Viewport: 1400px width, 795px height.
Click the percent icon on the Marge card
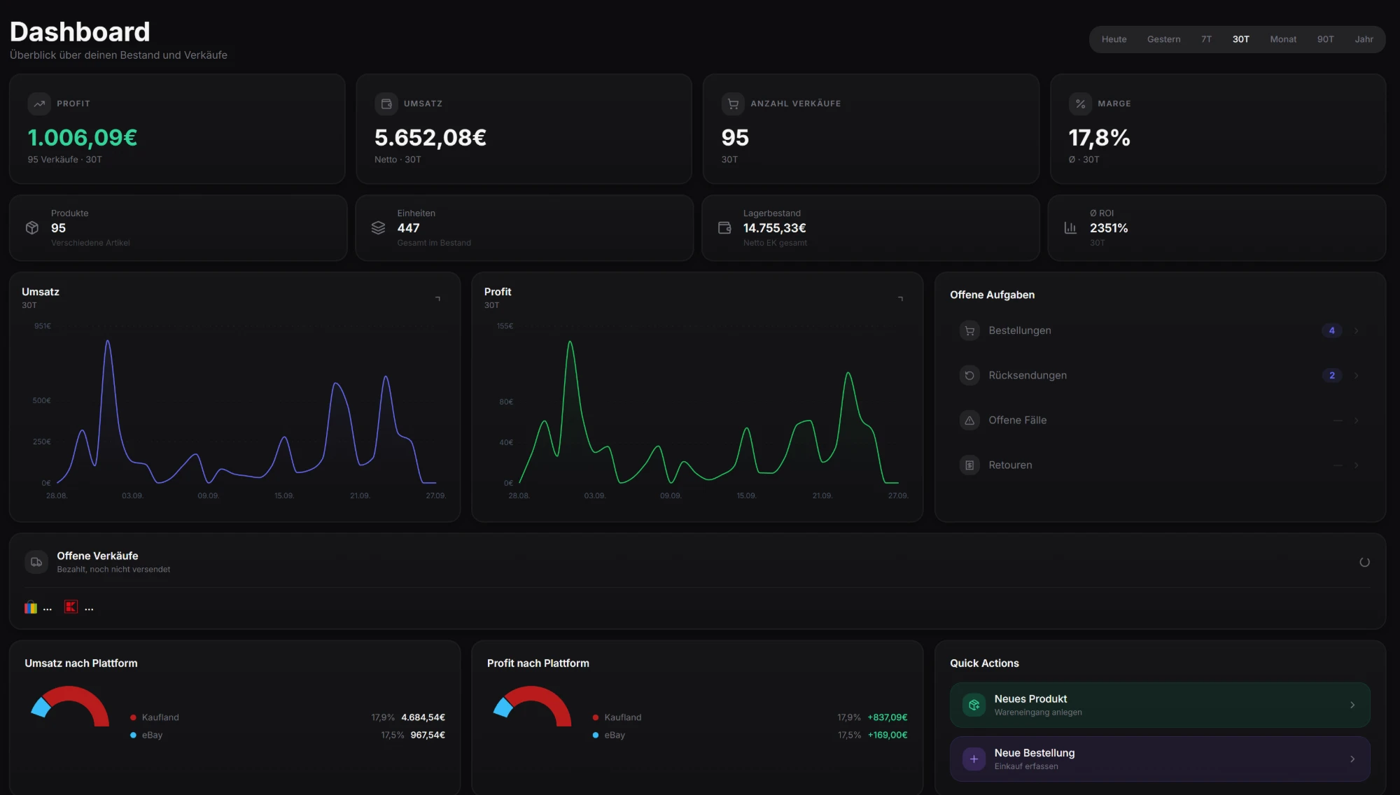[x=1080, y=103]
